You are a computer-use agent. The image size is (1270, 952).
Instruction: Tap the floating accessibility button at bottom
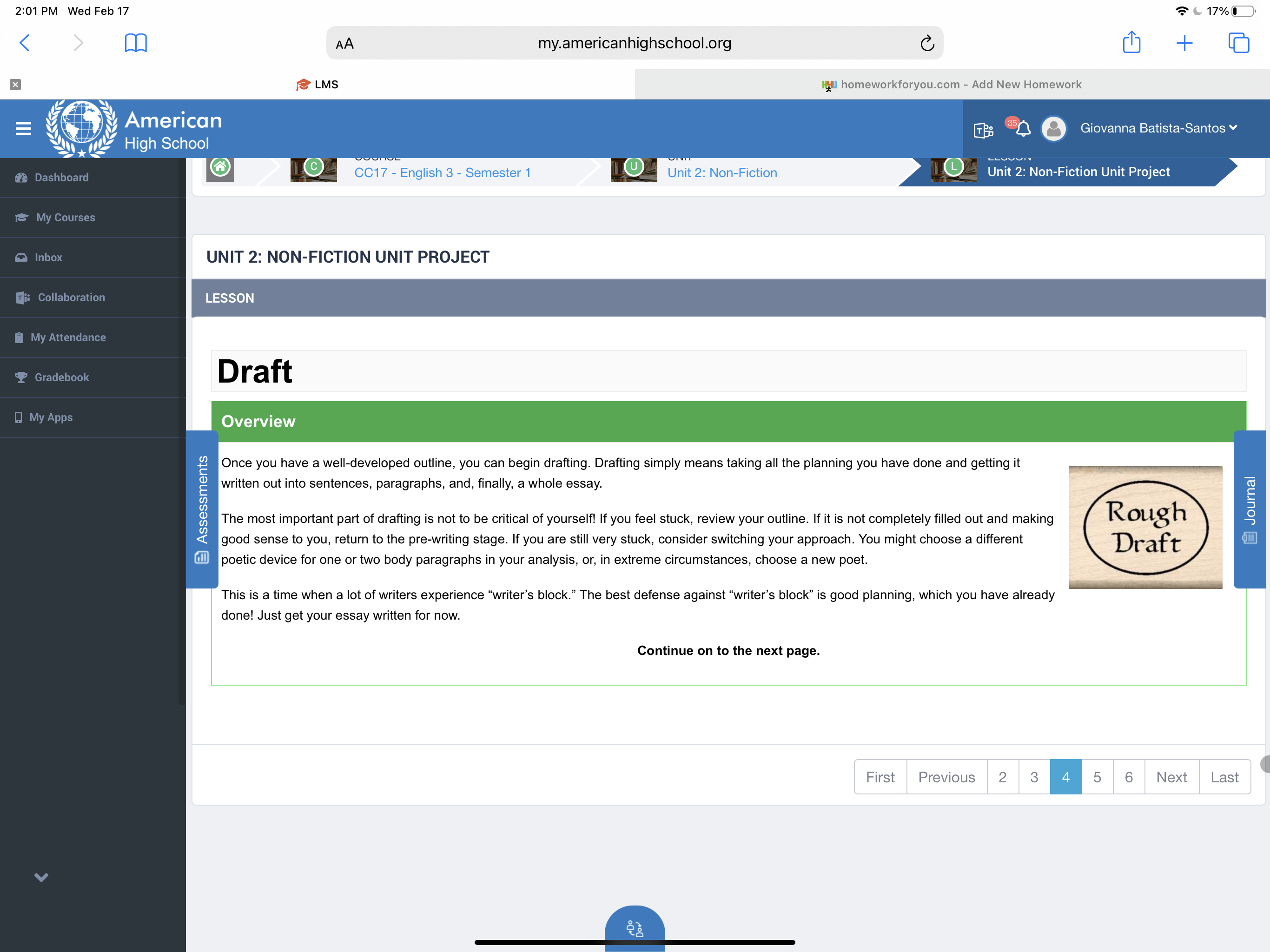[635, 927]
